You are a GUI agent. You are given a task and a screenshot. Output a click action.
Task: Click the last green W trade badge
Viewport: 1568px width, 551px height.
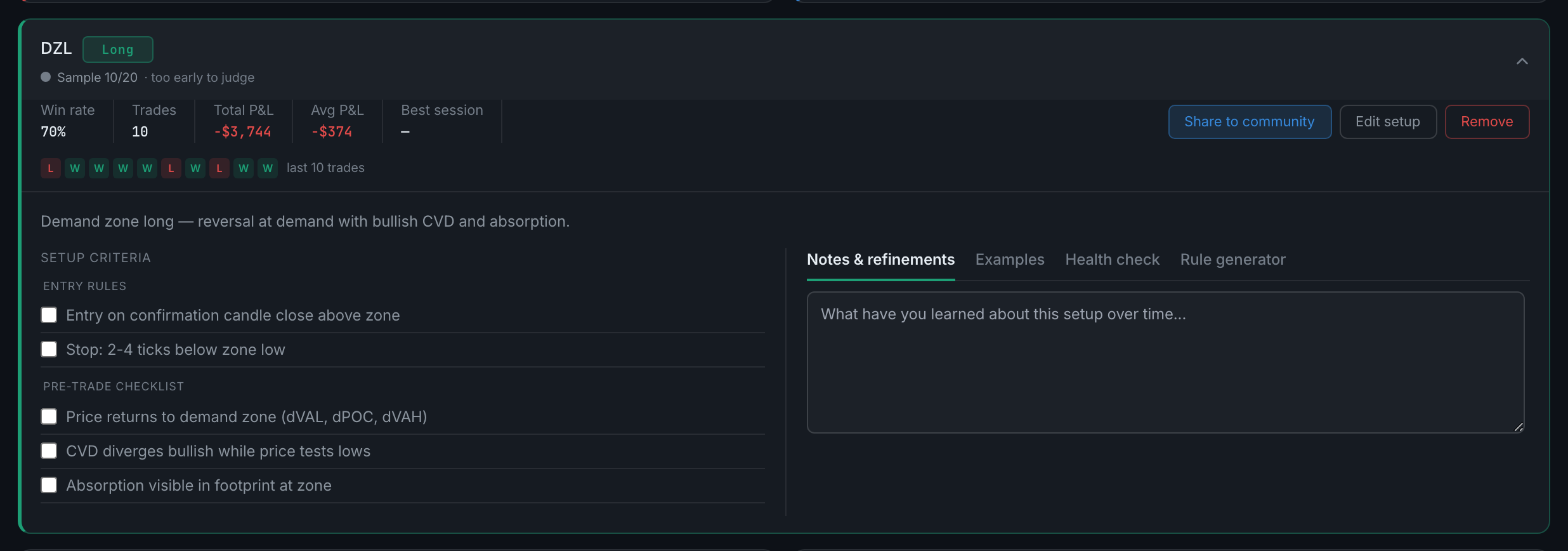(268, 168)
